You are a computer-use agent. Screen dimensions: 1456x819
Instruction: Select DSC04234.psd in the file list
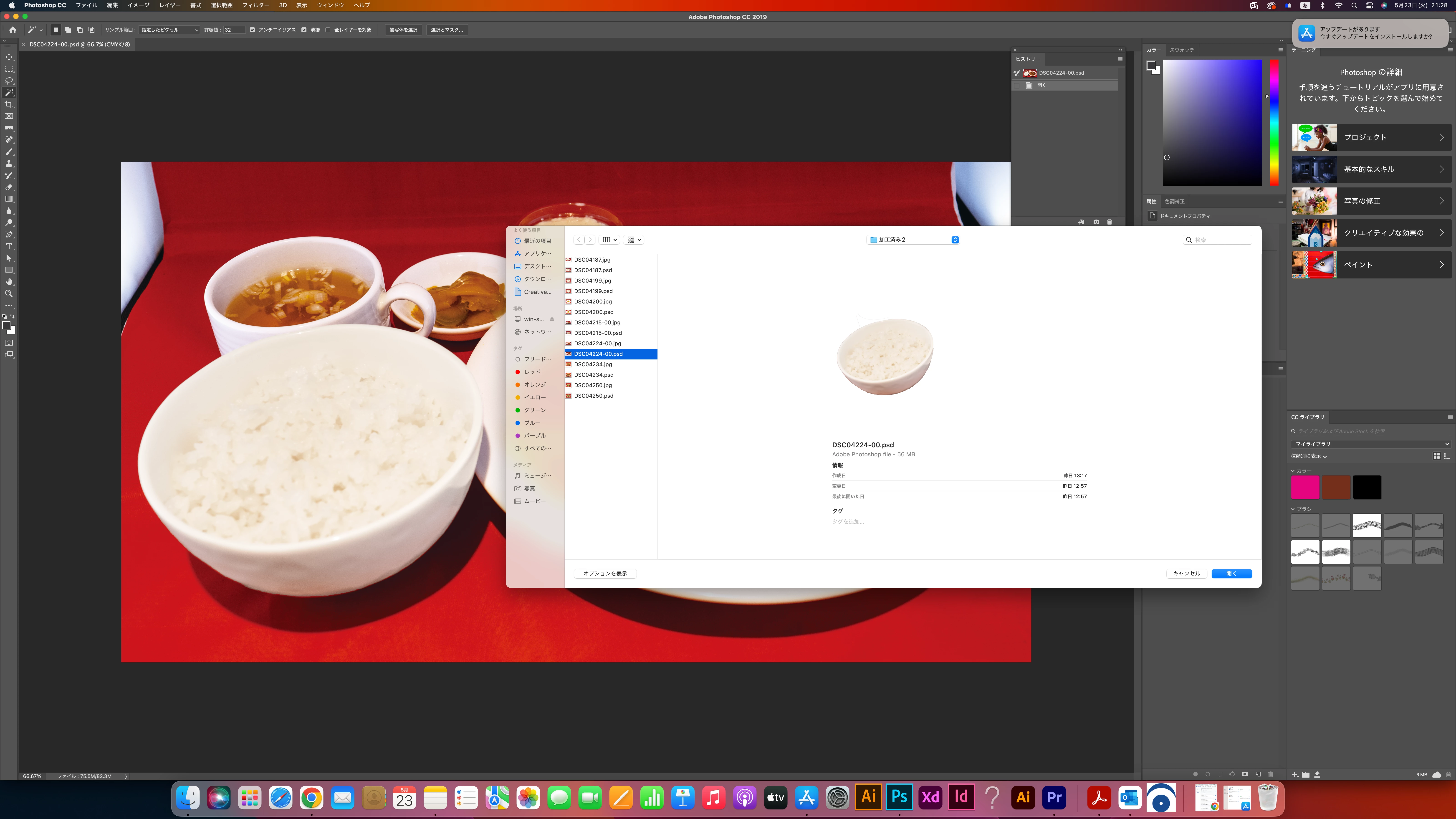coord(594,375)
